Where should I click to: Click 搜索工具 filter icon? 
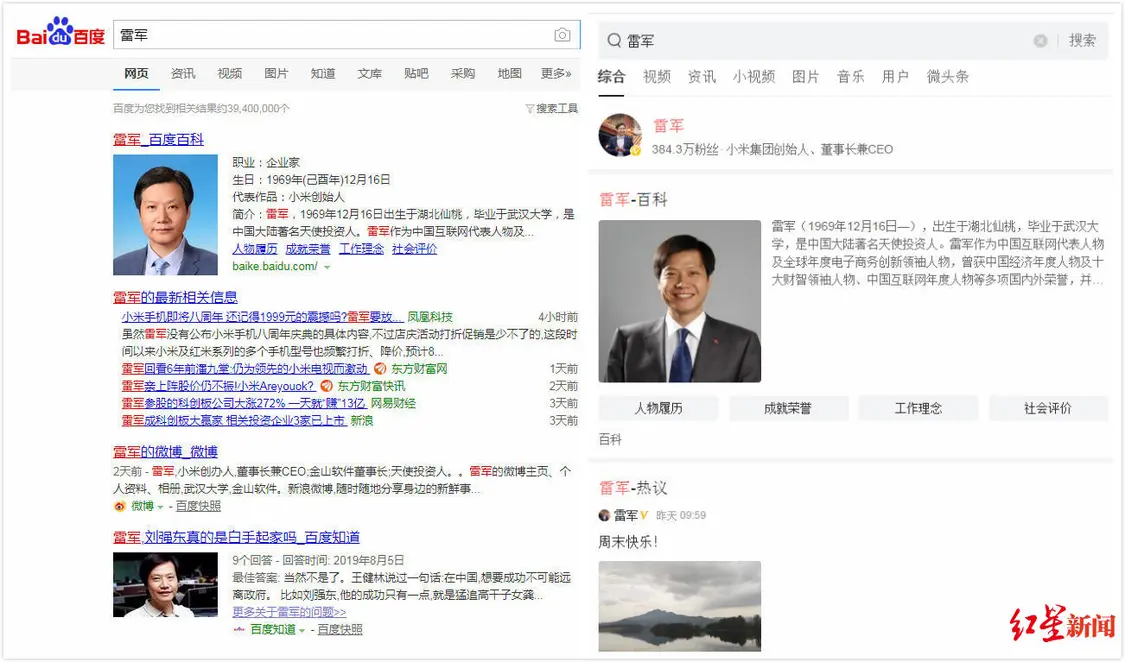tap(529, 108)
